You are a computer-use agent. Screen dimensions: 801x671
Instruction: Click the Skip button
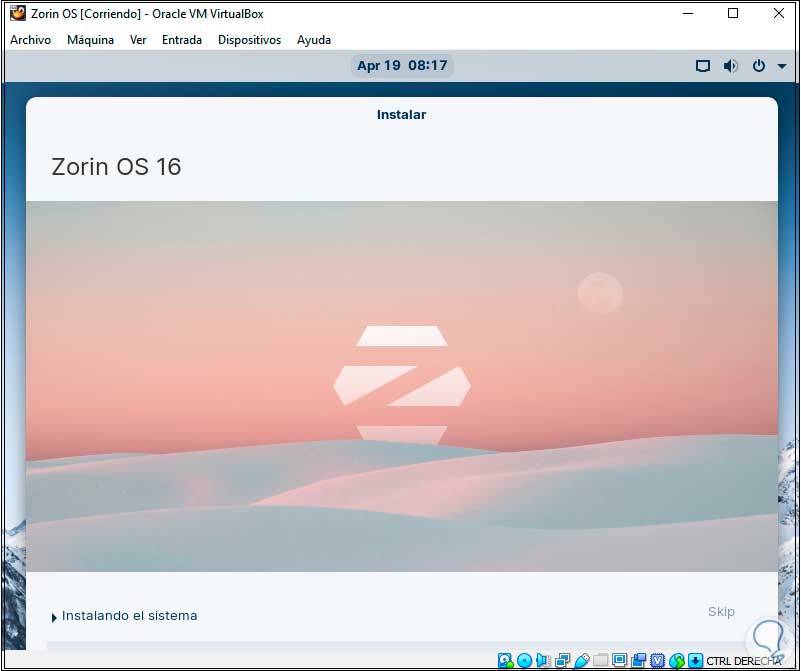click(x=721, y=611)
